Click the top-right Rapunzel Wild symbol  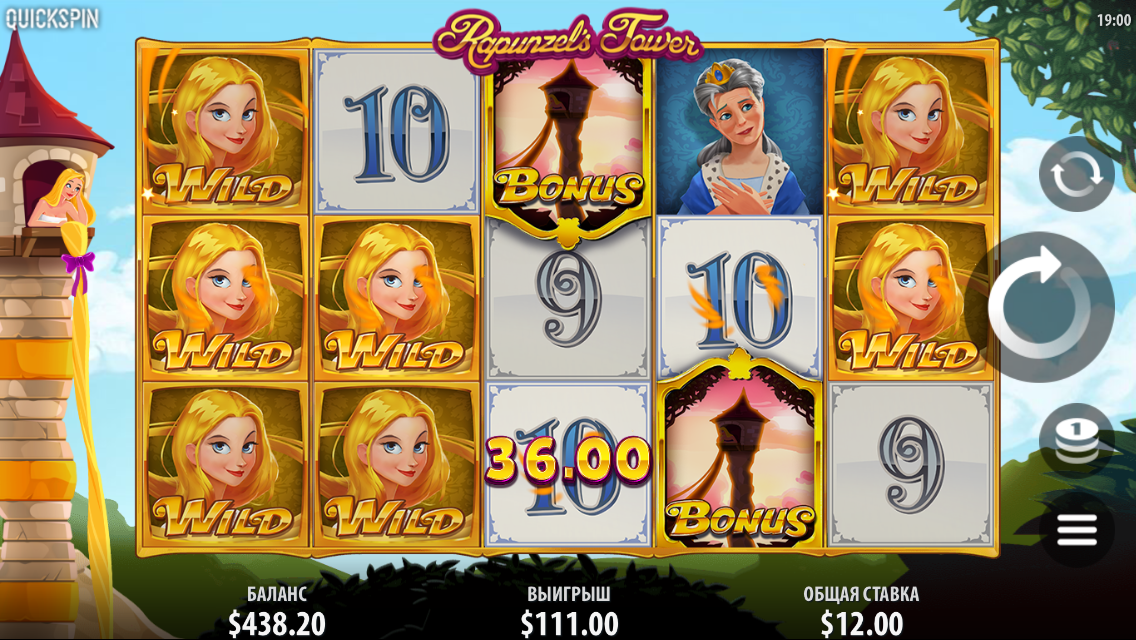(911, 131)
